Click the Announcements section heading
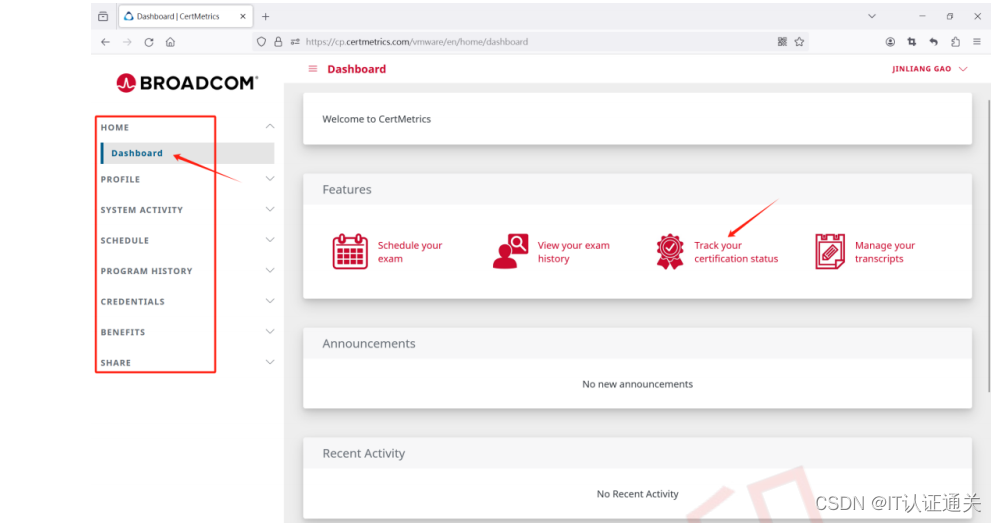997x523 pixels. click(x=369, y=343)
